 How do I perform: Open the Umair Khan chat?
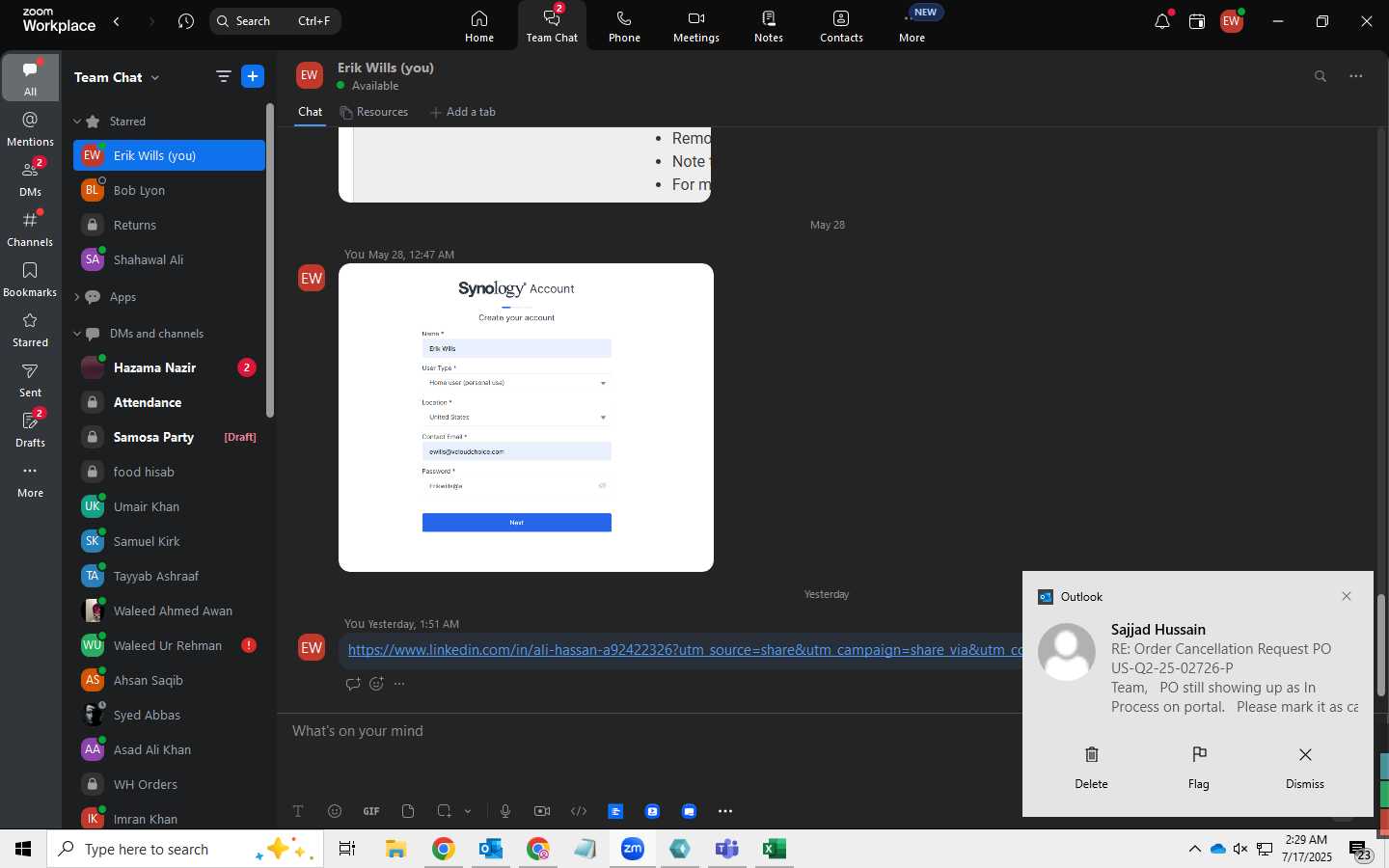tap(169, 506)
